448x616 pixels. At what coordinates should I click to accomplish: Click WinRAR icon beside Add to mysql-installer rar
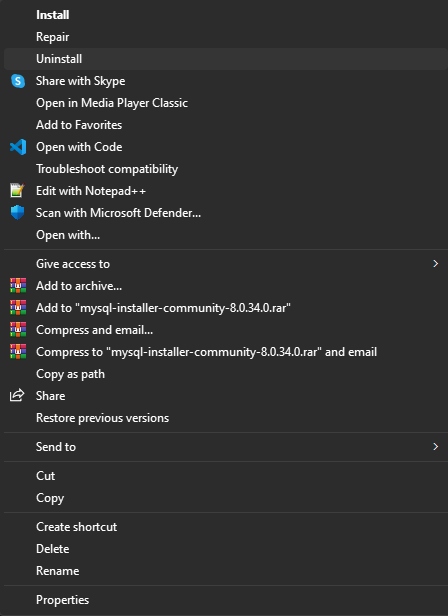[18, 308]
